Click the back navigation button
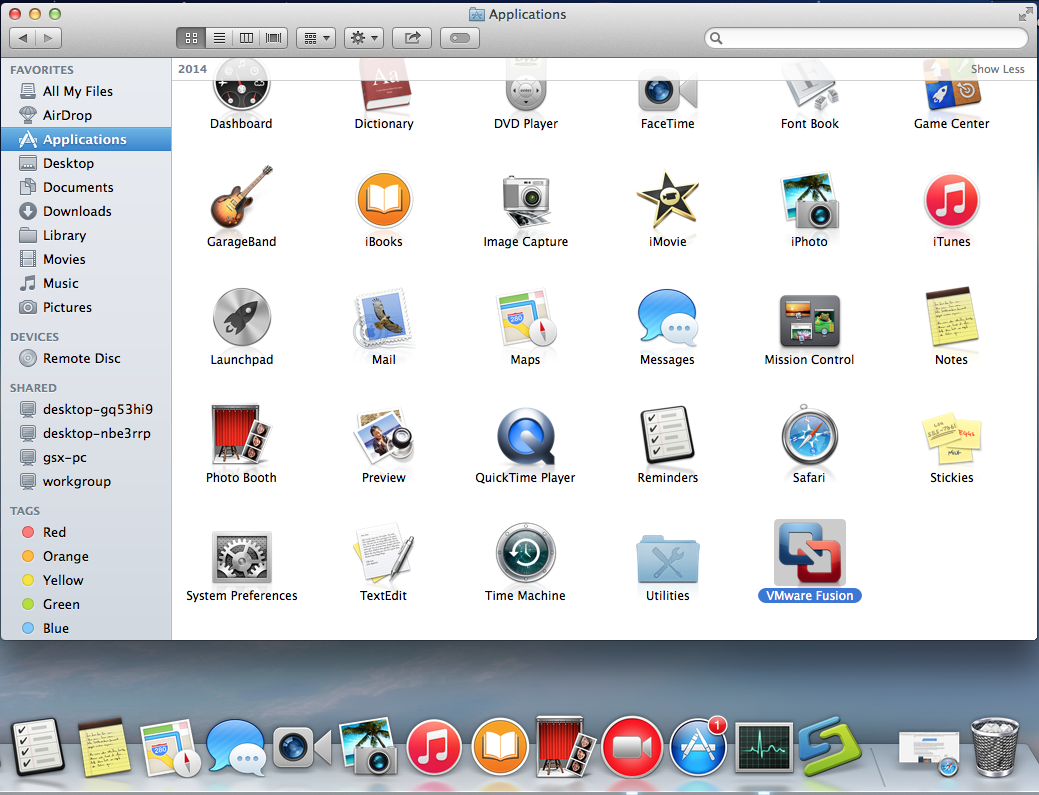 [x=23, y=38]
